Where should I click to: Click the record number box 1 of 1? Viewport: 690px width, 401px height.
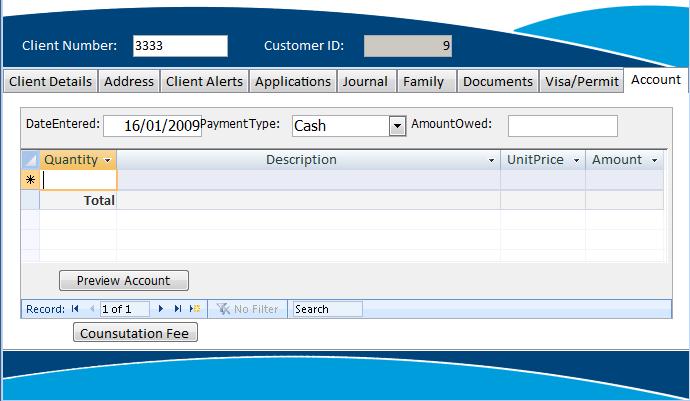point(125,309)
